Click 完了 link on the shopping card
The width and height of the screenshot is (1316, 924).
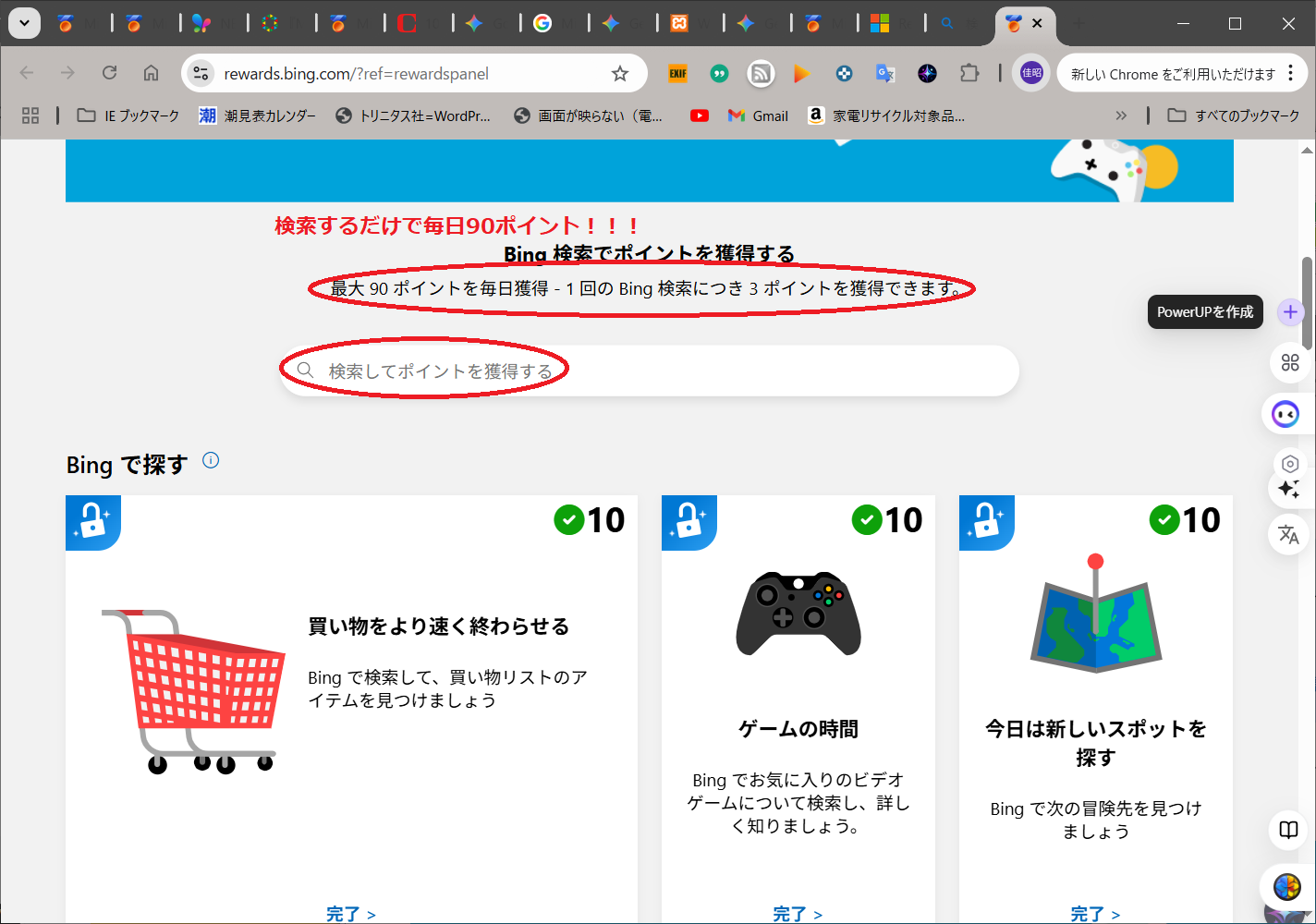351,913
